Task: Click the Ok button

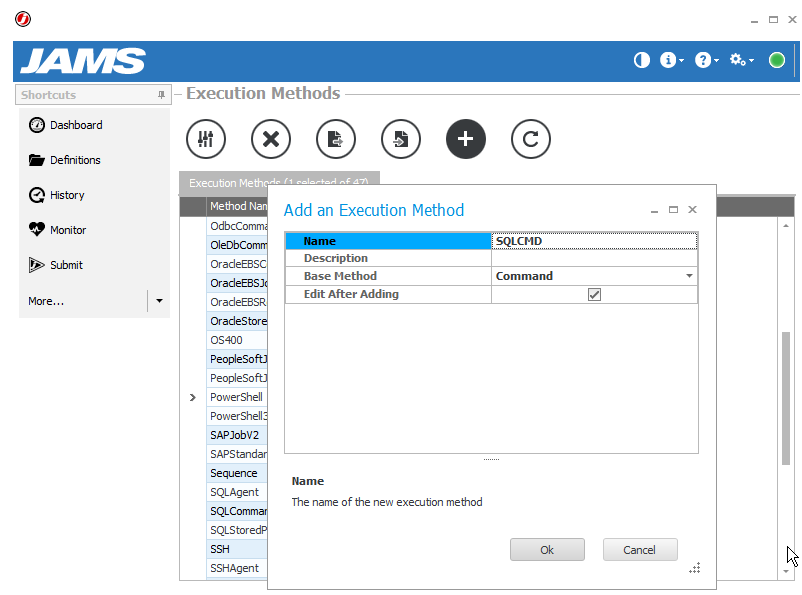Action: 547,549
